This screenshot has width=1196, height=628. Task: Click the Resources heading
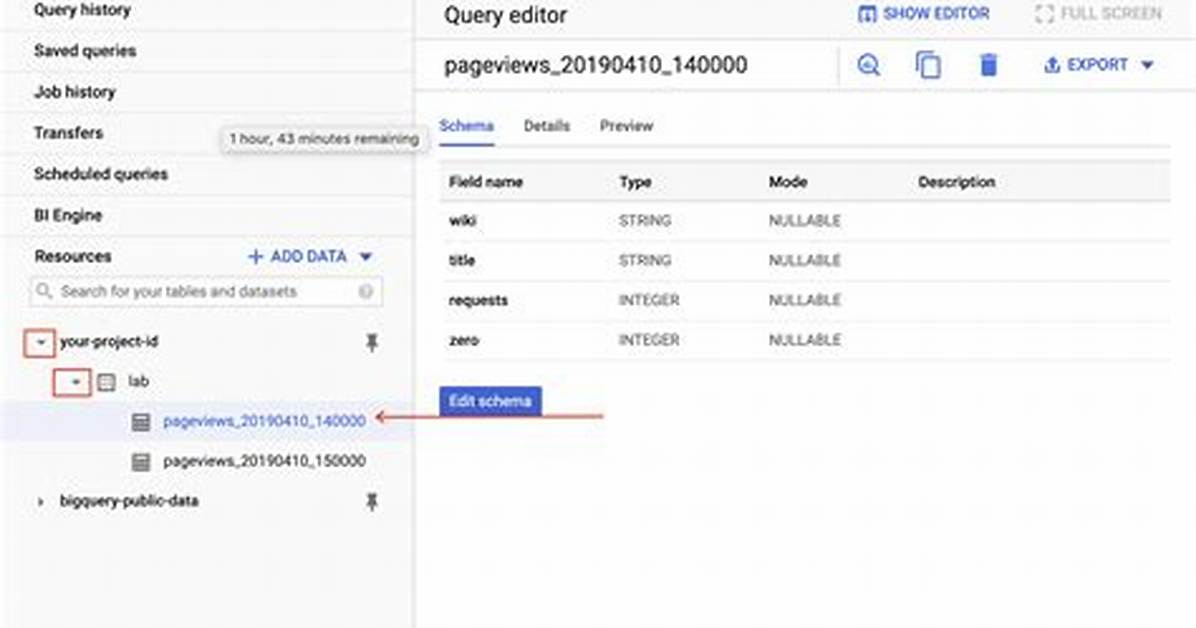pos(72,256)
